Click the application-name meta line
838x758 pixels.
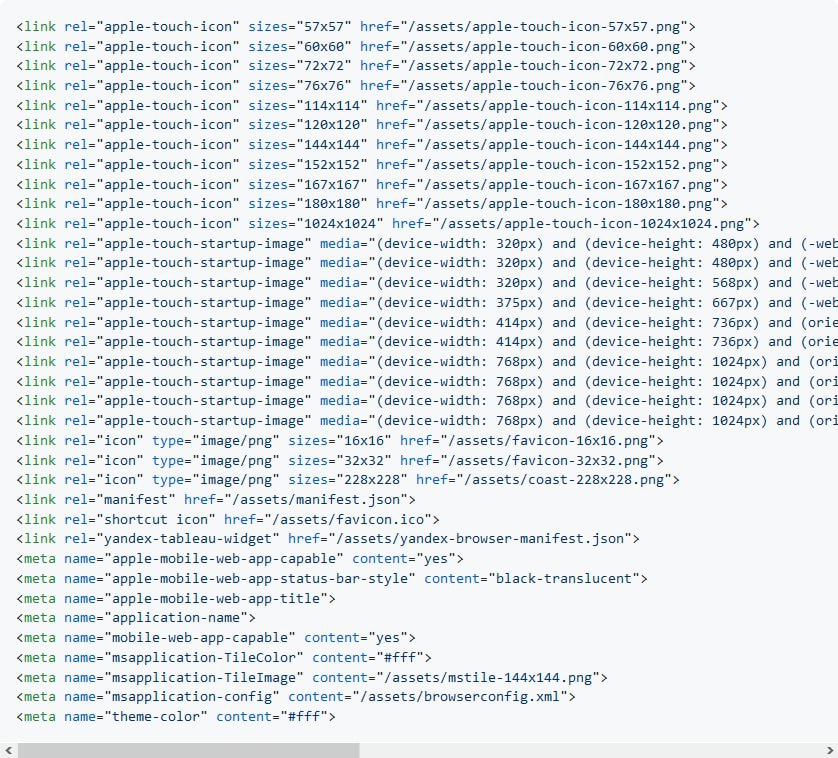tap(136, 617)
